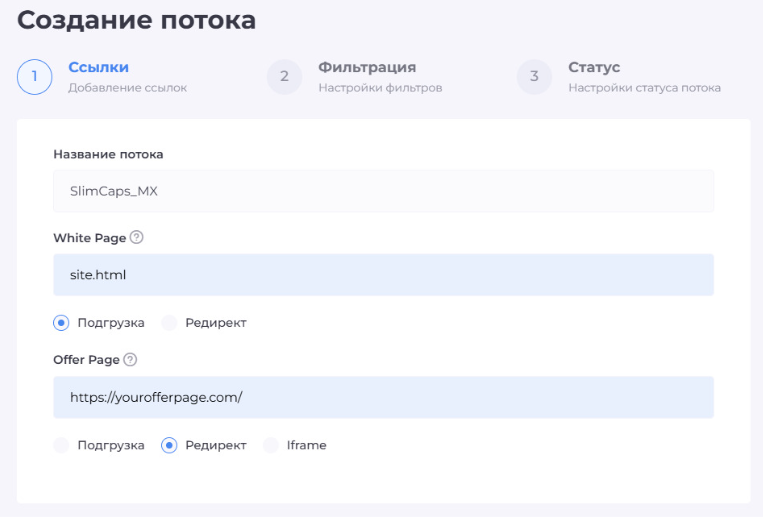Click the step 2 circle number icon
The height and width of the screenshot is (520, 763).
pyautogui.click(x=284, y=77)
